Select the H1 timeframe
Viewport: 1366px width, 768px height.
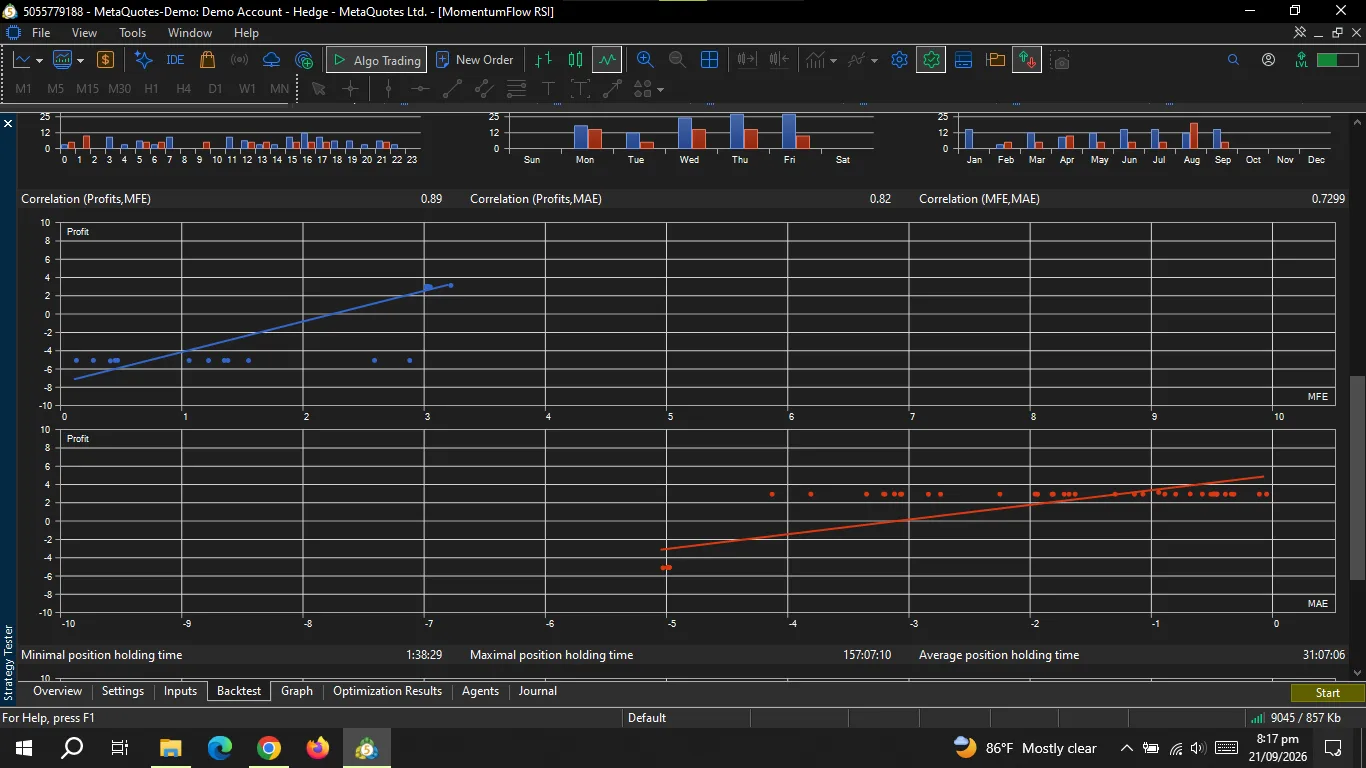coord(151,89)
